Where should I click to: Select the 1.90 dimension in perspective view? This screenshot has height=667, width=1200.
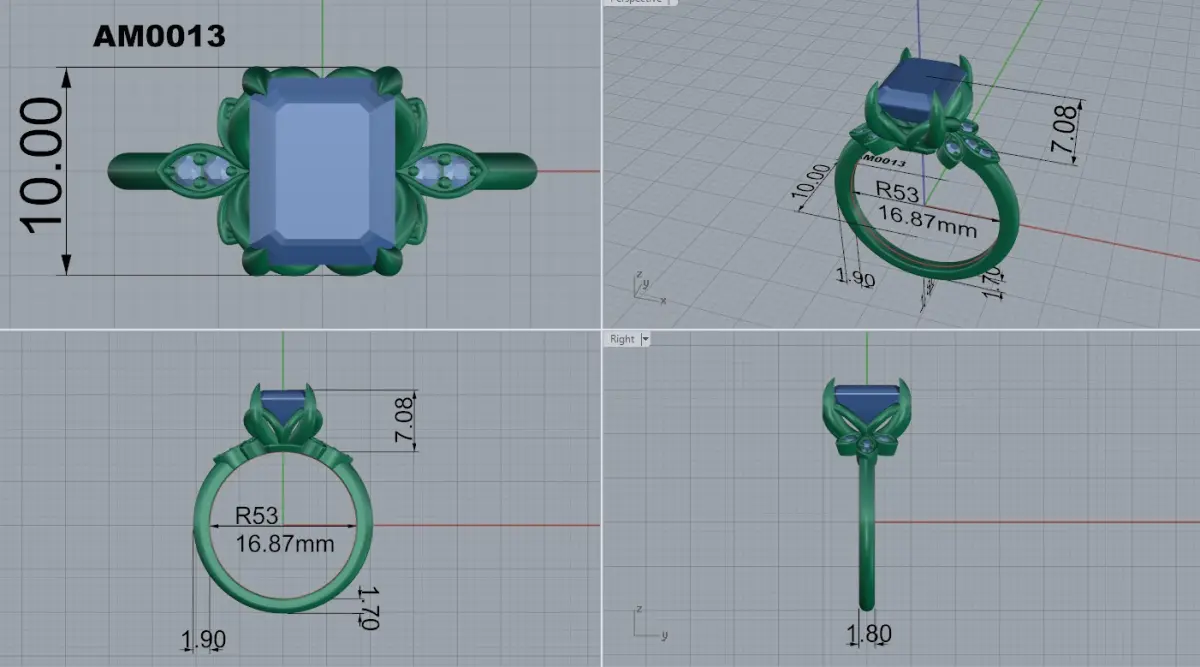coord(855,277)
